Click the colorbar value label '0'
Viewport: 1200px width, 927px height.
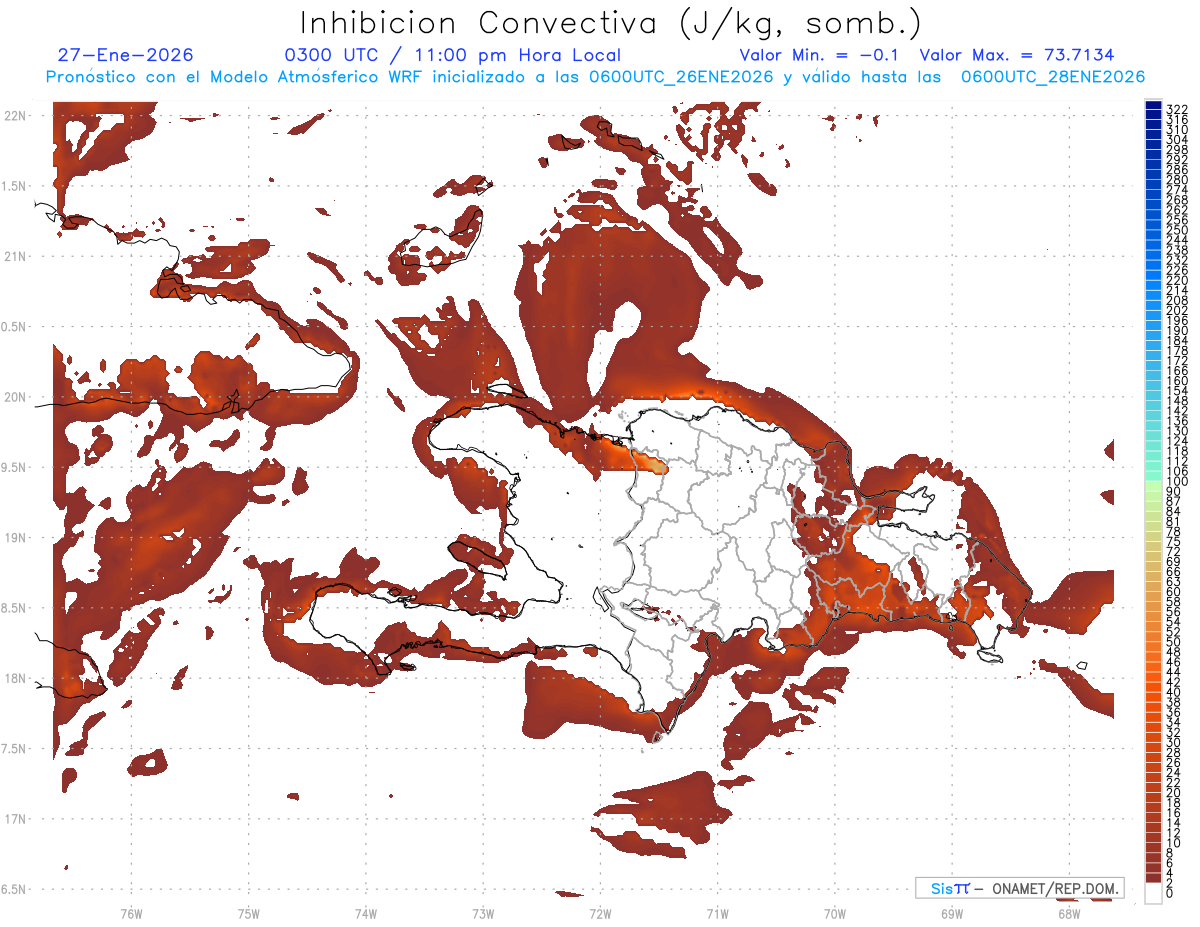(1170, 892)
